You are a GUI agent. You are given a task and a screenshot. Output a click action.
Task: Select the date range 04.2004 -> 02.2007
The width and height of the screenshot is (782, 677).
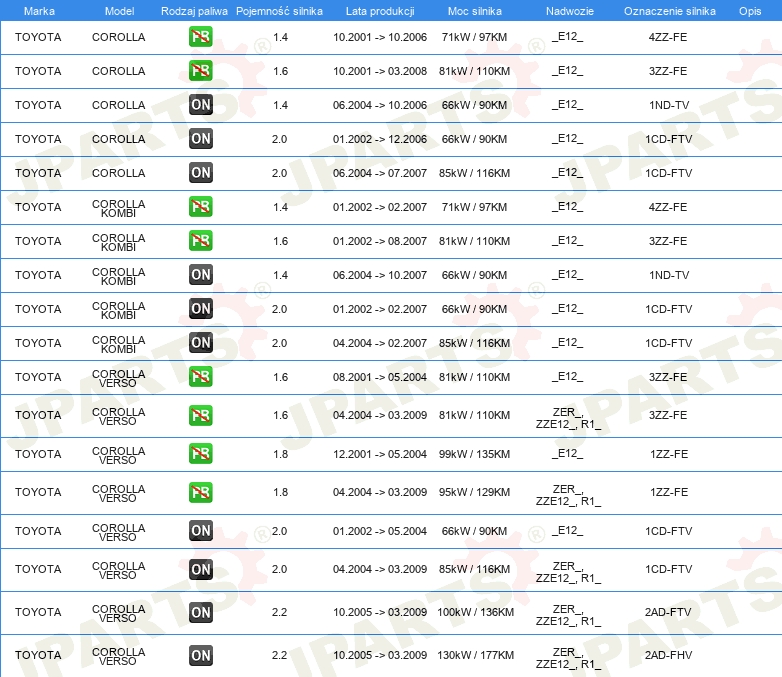click(x=380, y=342)
